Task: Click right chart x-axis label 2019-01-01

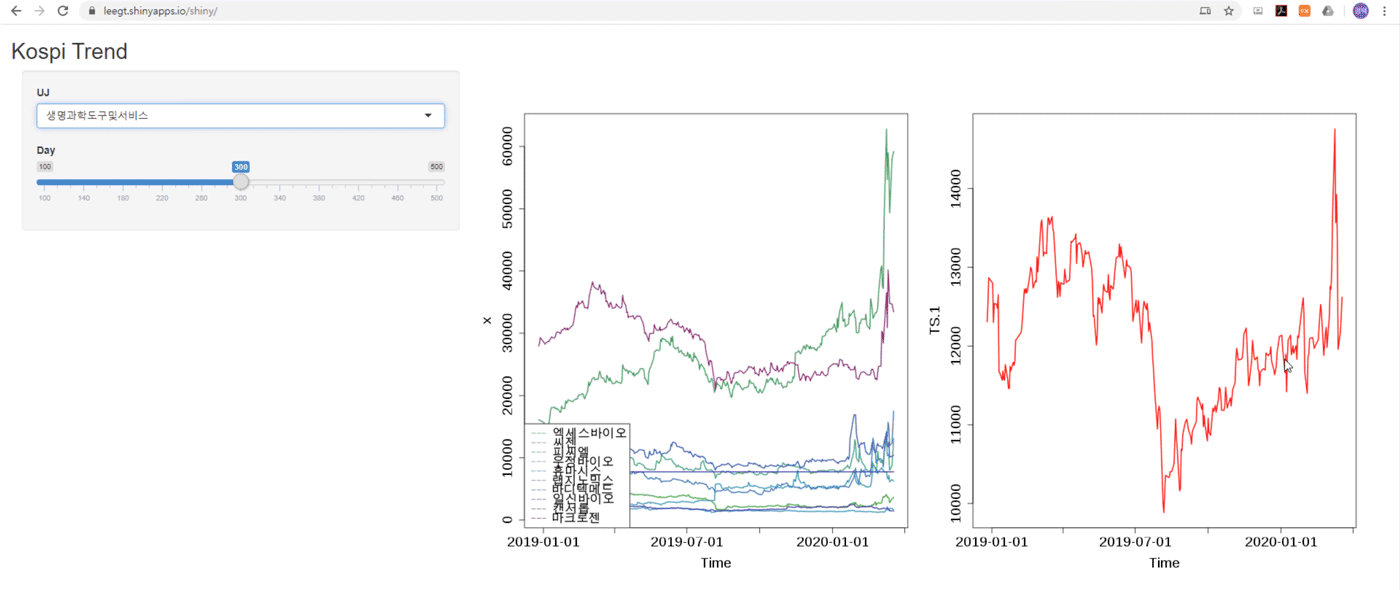Action: pos(992,542)
